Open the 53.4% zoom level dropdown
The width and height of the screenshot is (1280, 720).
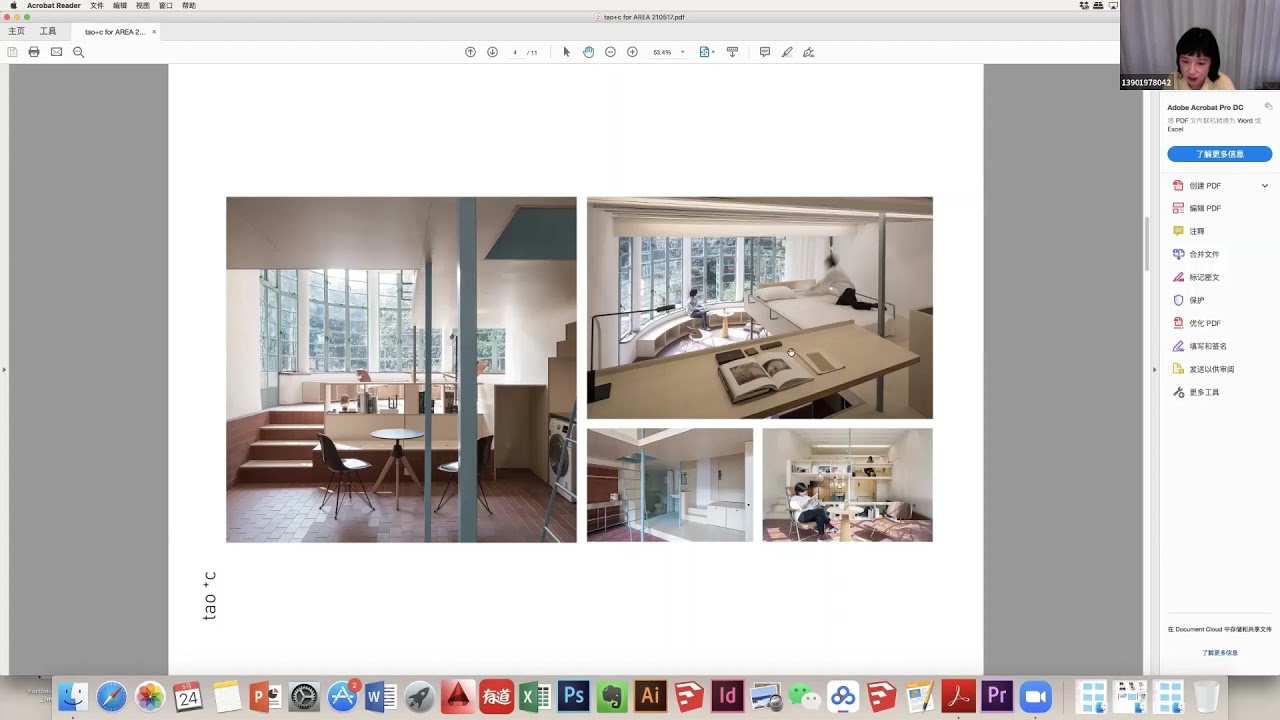pyautogui.click(x=668, y=52)
